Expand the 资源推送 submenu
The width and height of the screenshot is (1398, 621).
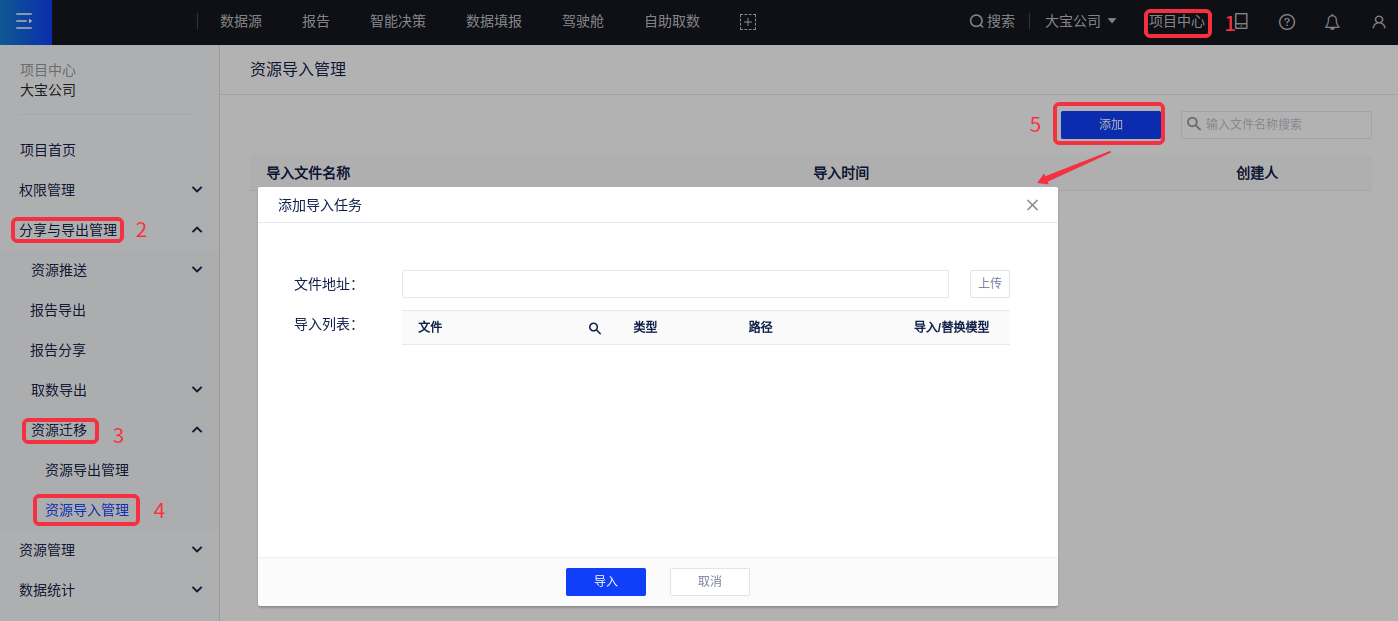tap(197, 270)
